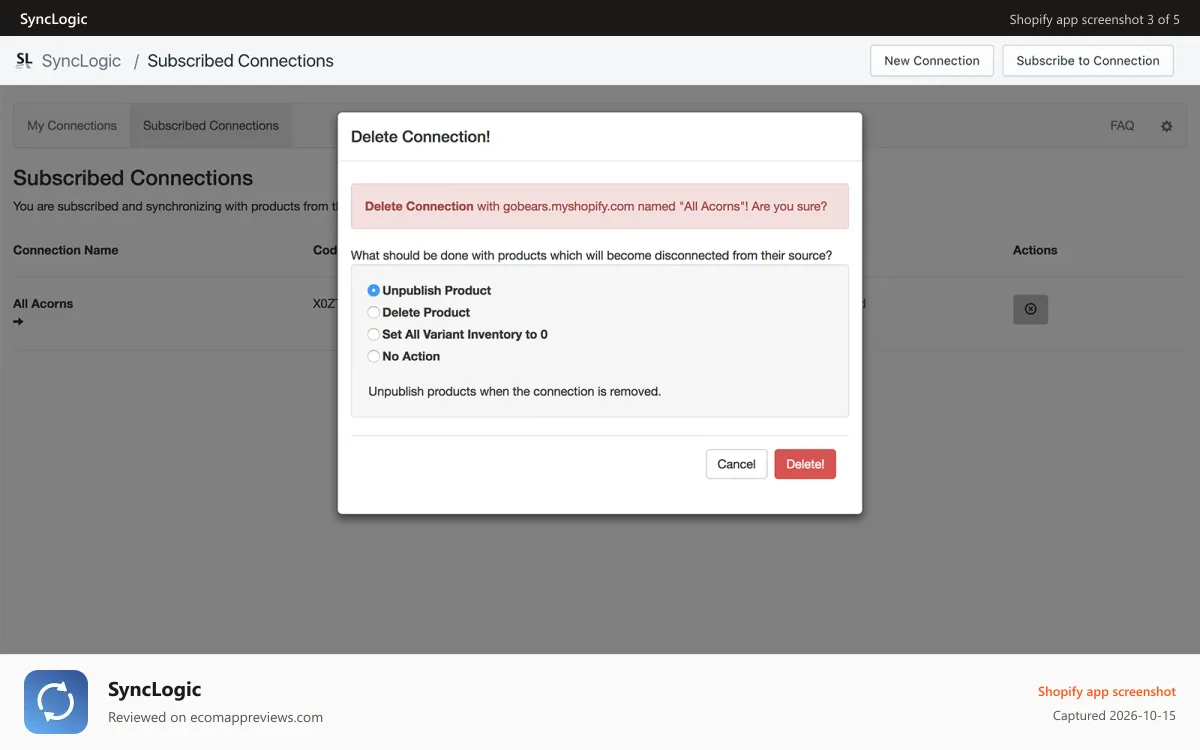Select the Unpublish Product radio option
This screenshot has height=750, width=1200.
point(374,290)
